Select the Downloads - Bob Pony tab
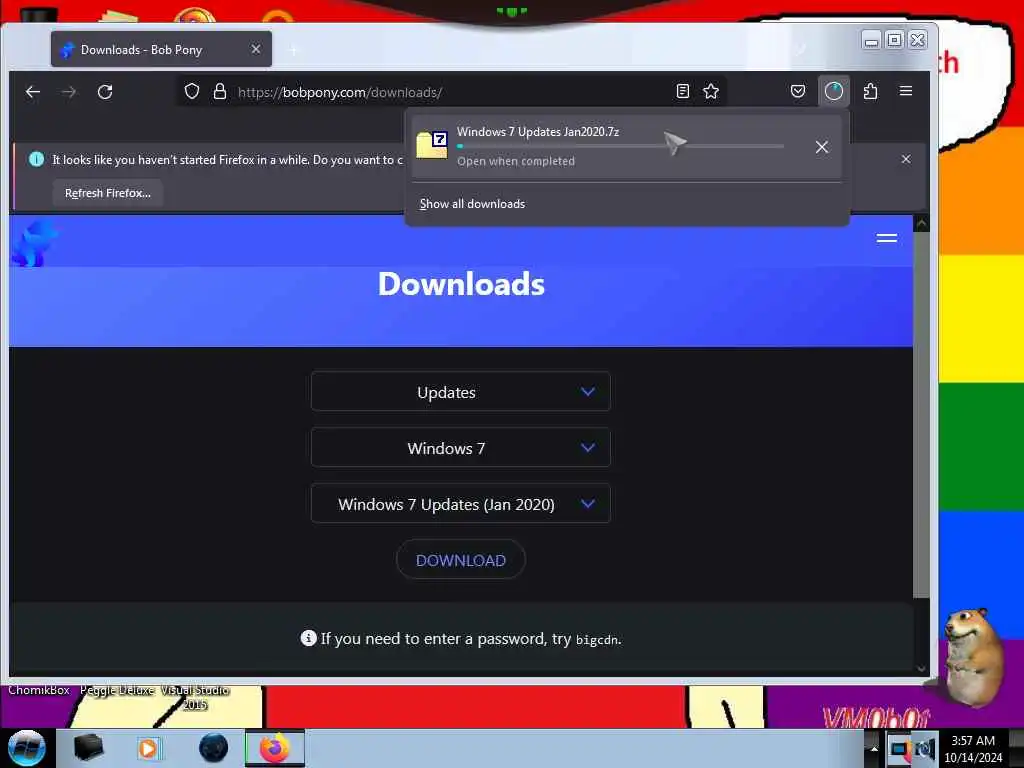 tap(161, 50)
